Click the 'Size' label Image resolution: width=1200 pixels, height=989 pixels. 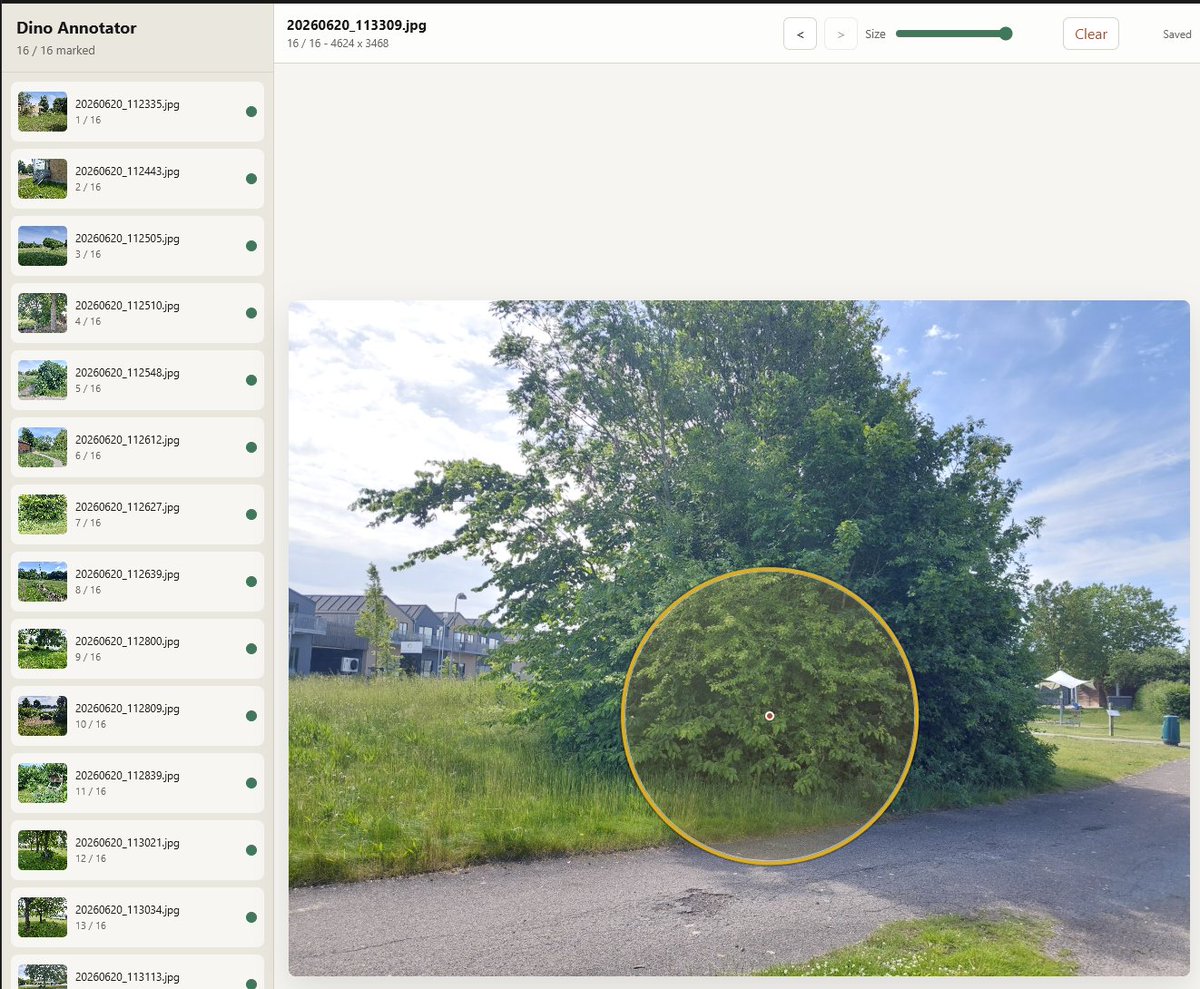pos(875,34)
